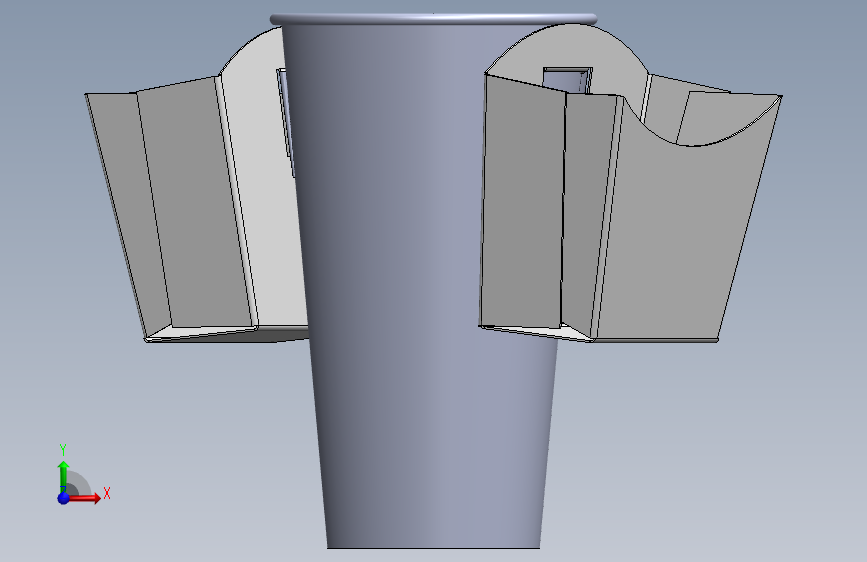Select the left carton's front panel
This screenshot has width=867, height=562.
coord(194,202)
